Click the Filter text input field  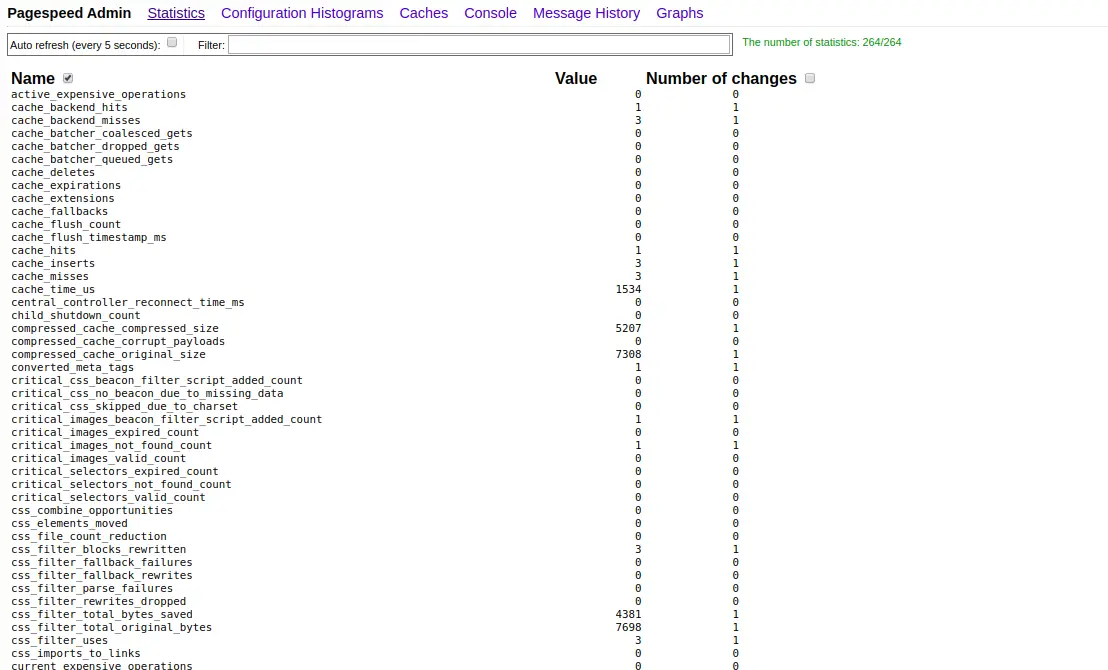tap(479, 45)
